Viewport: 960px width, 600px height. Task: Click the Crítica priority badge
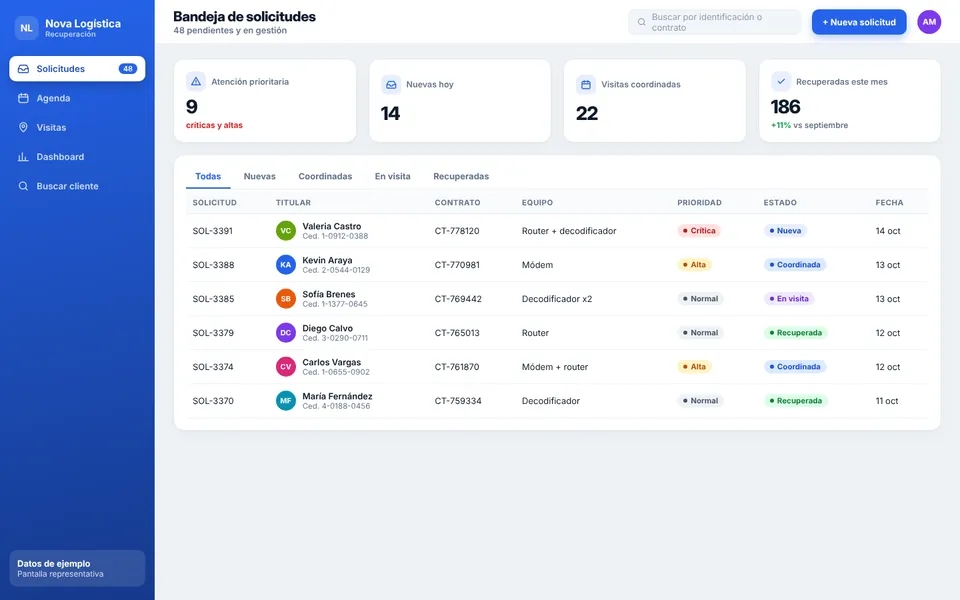click(x=699, y=231)
